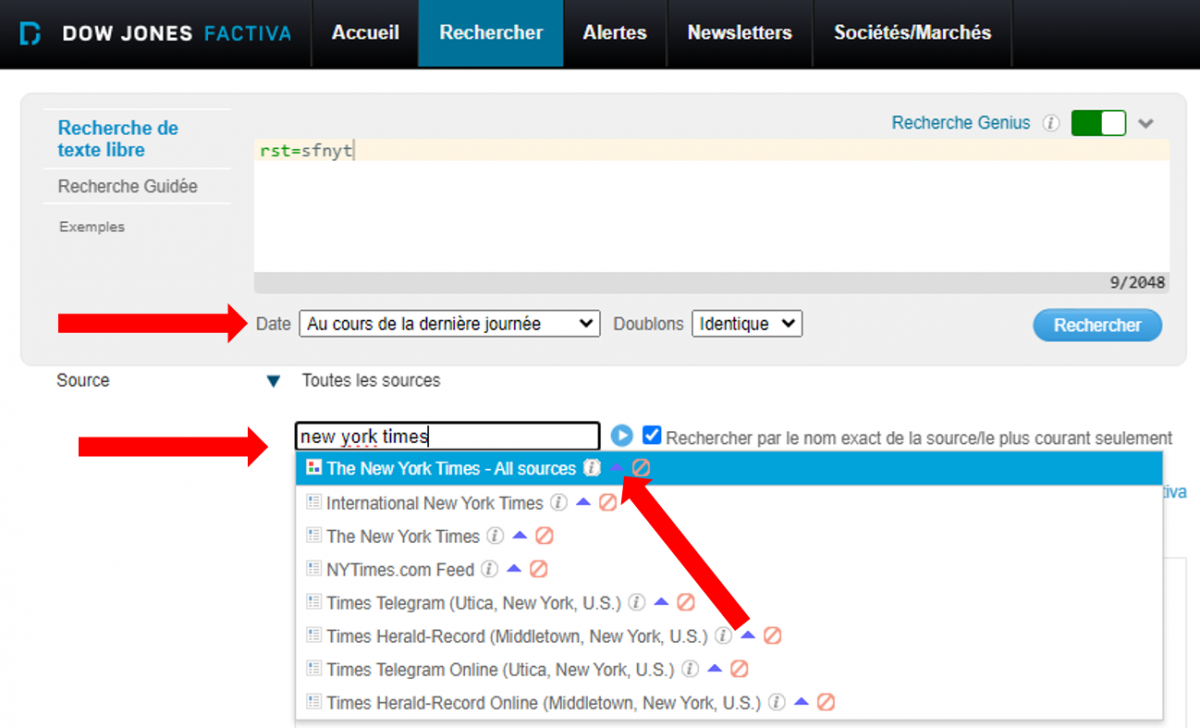The height and width of the screenshot is (728, 1200).
Task: Show info for Times Herald-Record Online (Middletown)
Action: [x=777, y=702]
